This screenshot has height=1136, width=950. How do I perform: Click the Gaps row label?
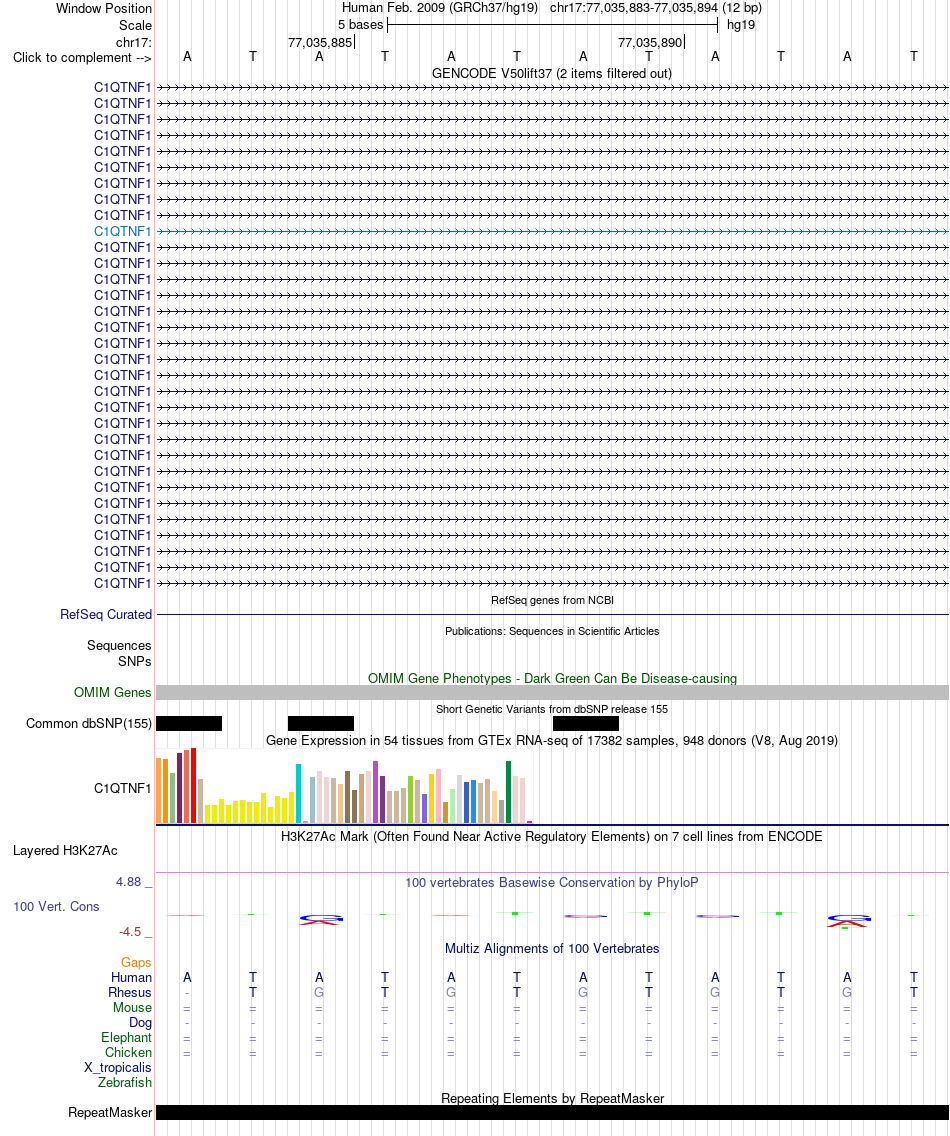(x=136, y=962)
